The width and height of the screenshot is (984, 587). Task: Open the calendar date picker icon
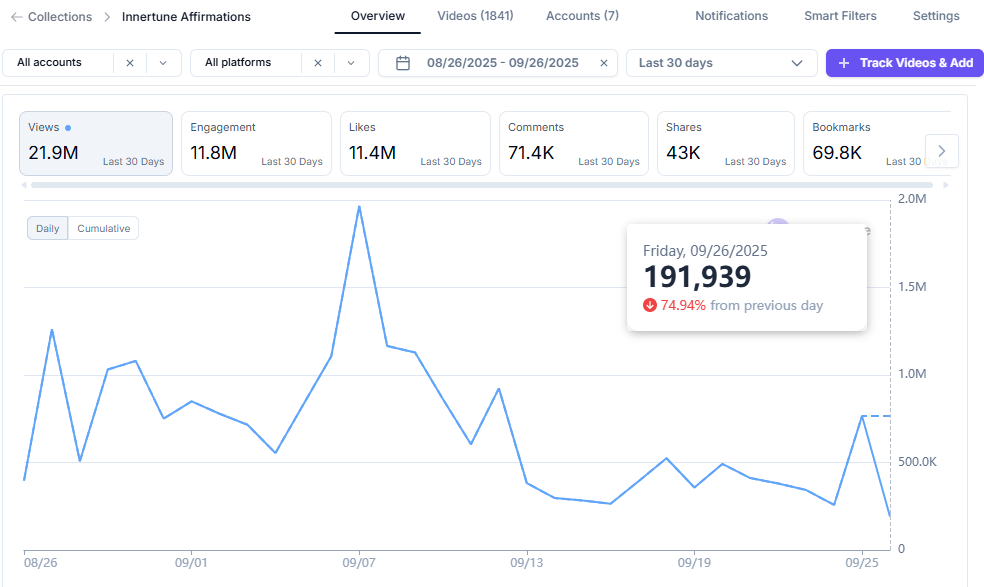pyautogui.click(x=403, y=63)
